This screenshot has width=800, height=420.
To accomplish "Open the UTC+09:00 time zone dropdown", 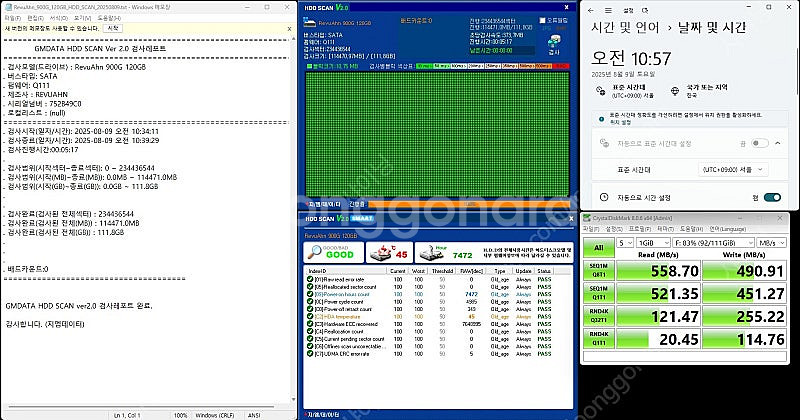I will click(733, 169).
